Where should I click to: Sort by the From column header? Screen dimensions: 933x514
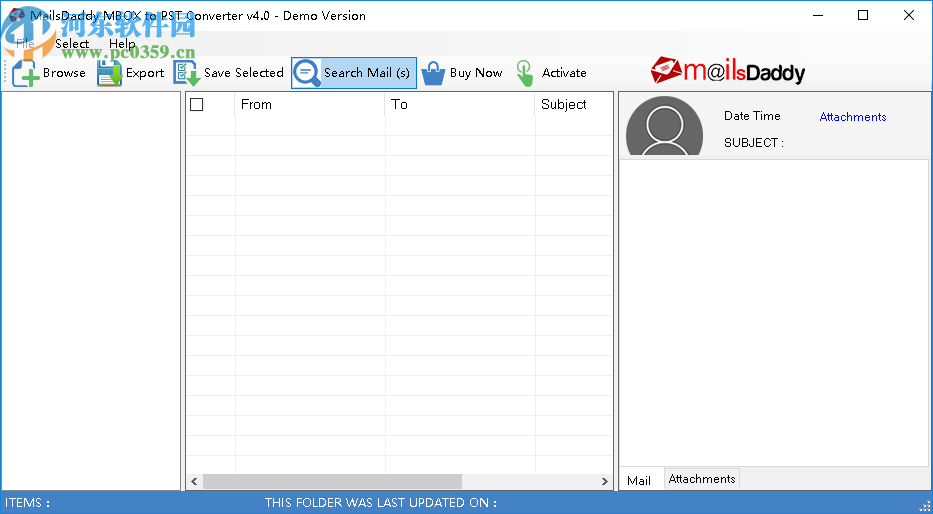click(x=310, y=105)
